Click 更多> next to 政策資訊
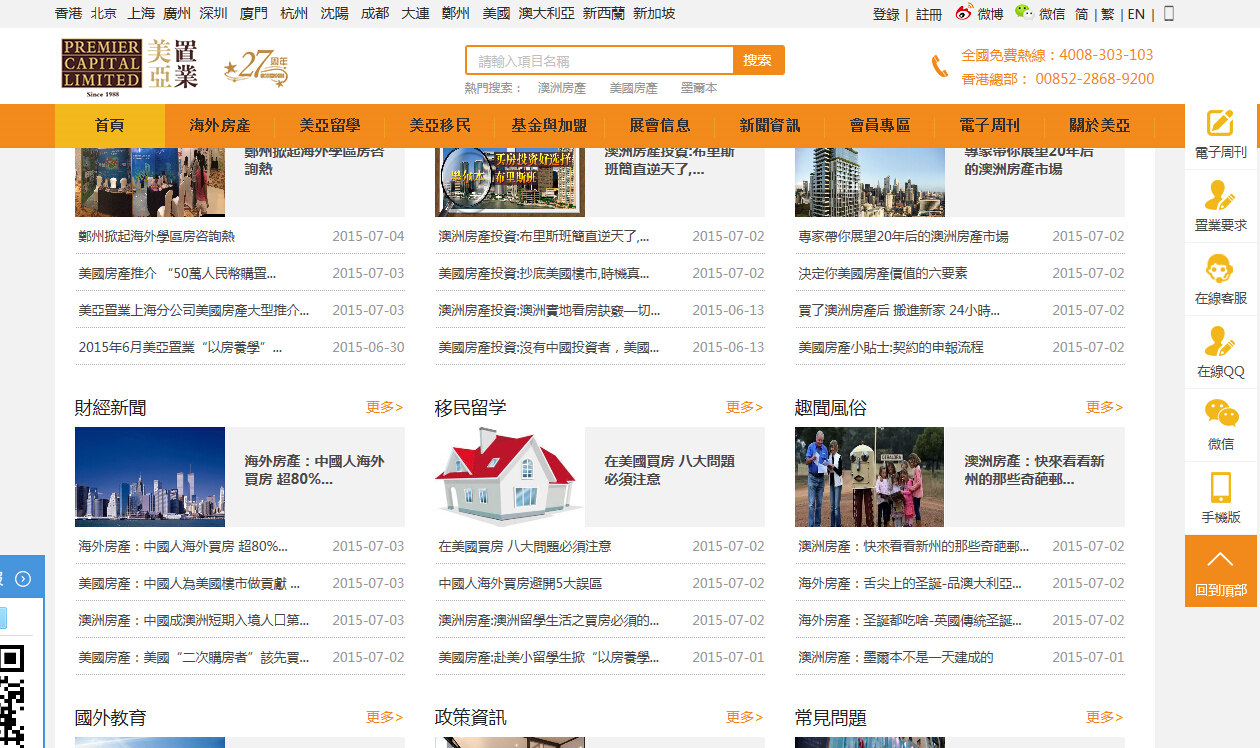The width and height of the screenshot is (1260, 748). click(x=745, y=717)
